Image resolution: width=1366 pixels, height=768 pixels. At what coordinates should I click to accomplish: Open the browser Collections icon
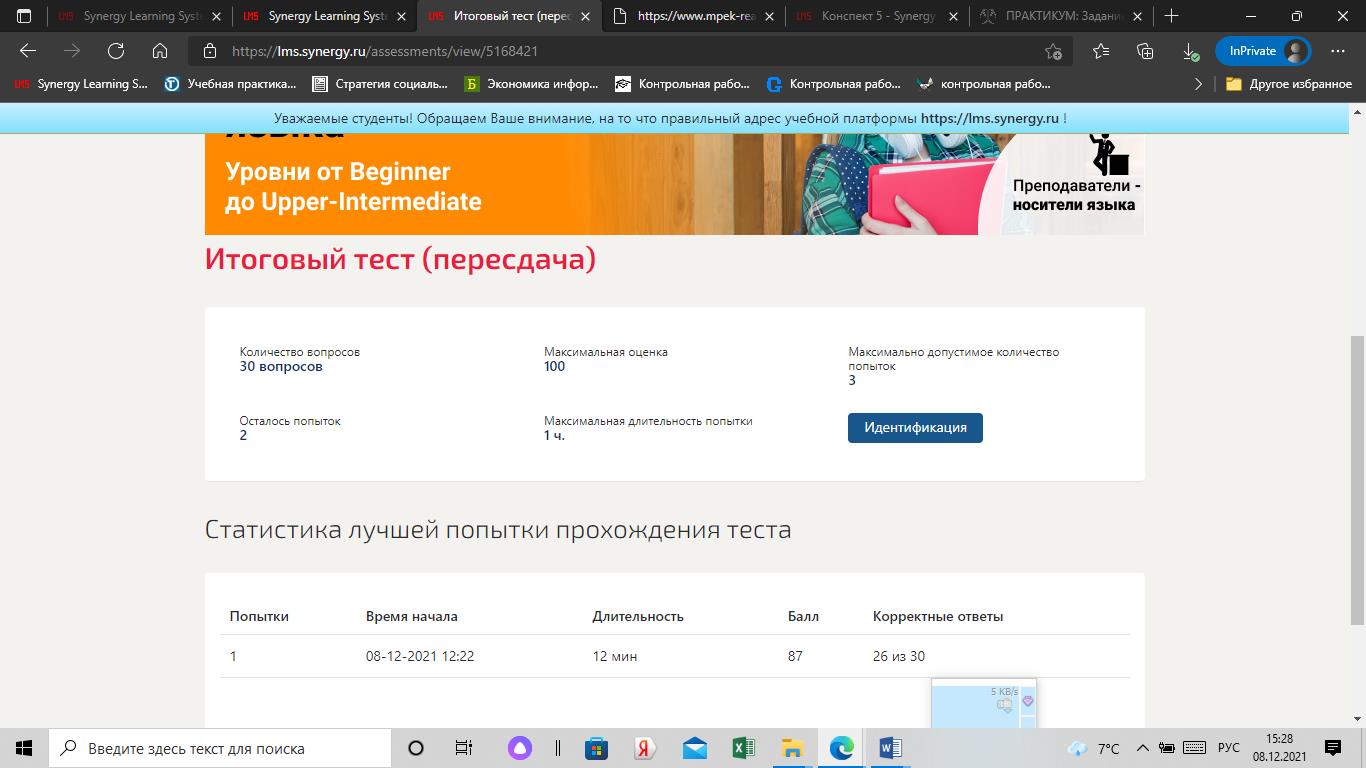pyautogui.click(x=1145, y=51)
